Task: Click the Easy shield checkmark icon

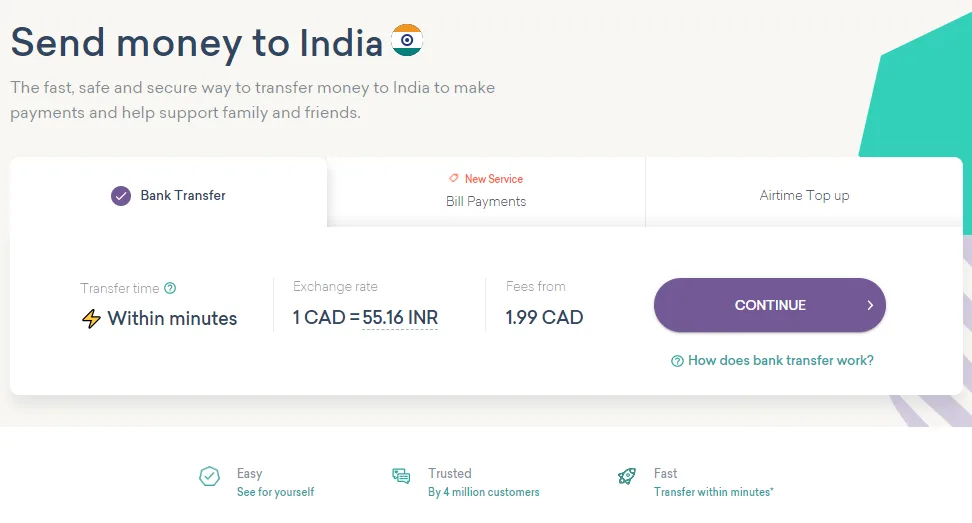Action: (x=209, y=477)
